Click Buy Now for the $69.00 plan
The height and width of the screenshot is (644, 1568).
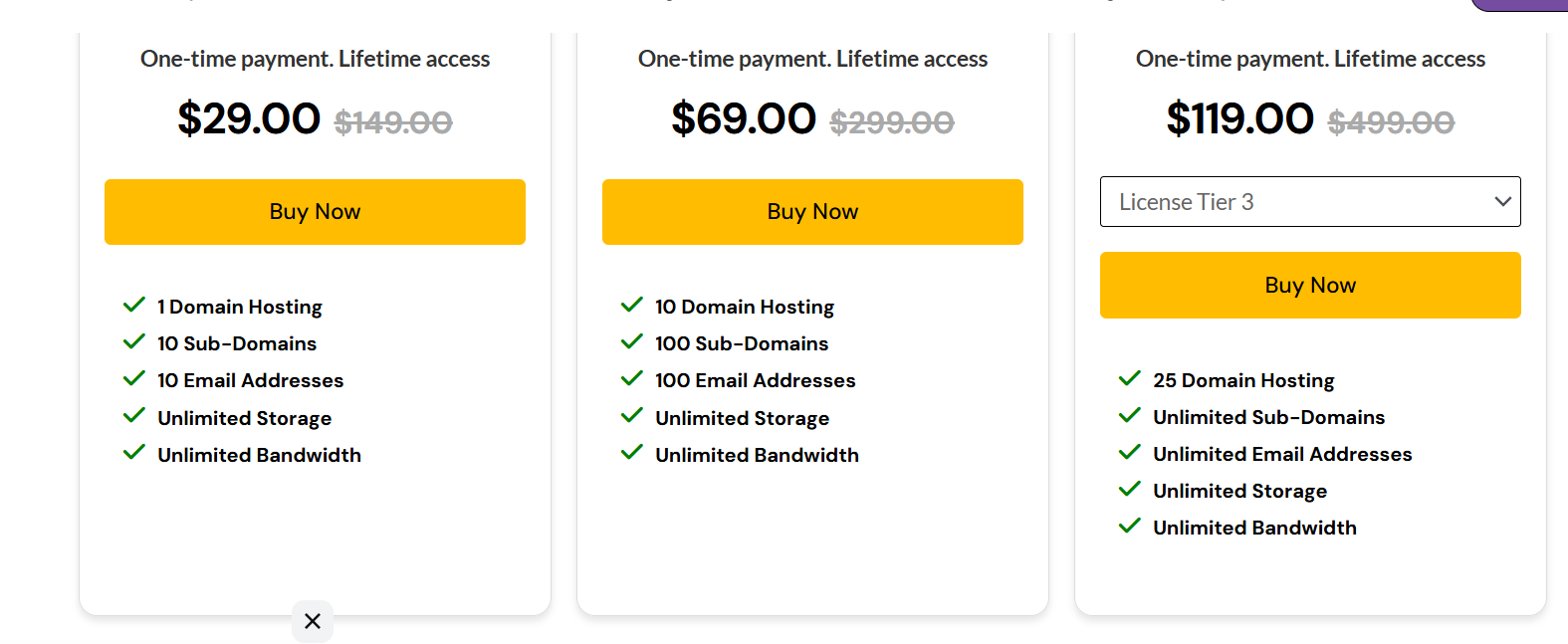(812, 212)
